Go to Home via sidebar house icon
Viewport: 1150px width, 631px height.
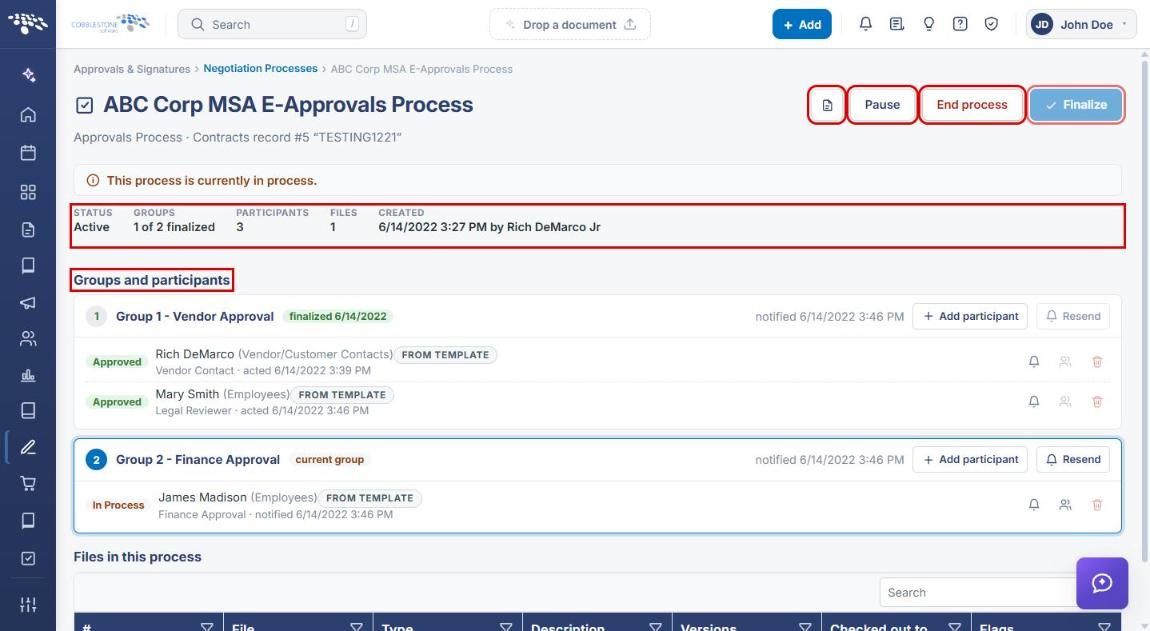(x=28, y=114)
